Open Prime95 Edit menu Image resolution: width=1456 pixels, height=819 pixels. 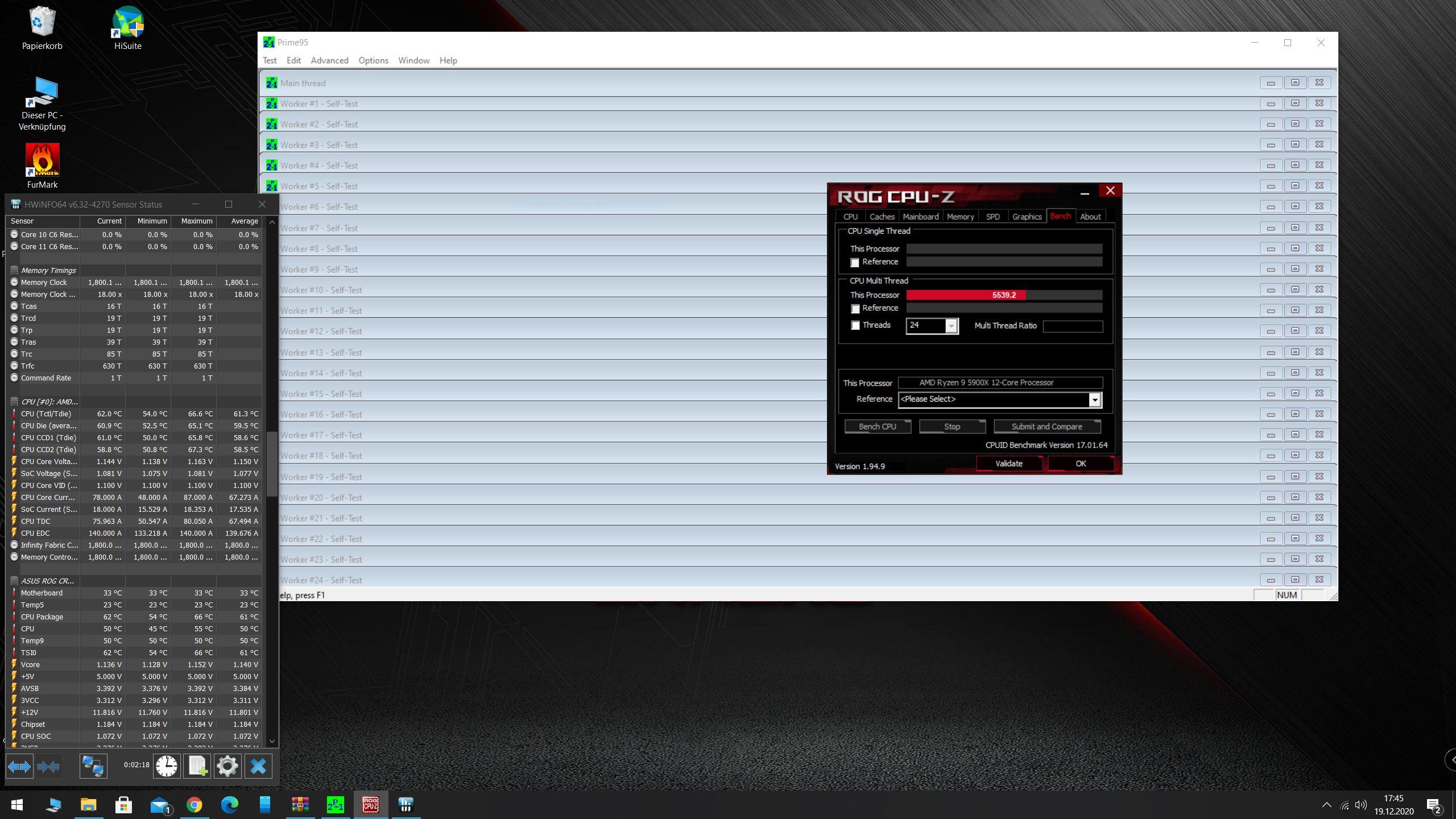294,60
